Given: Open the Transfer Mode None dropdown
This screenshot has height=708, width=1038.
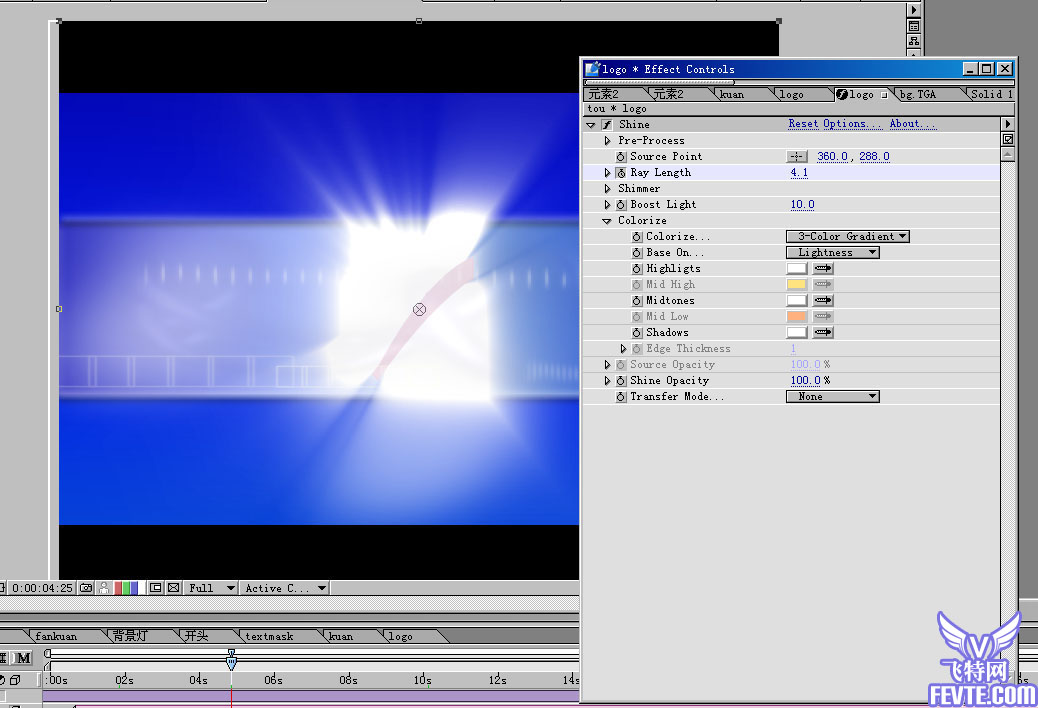Looking at the screenshot, I should point(832,396).
